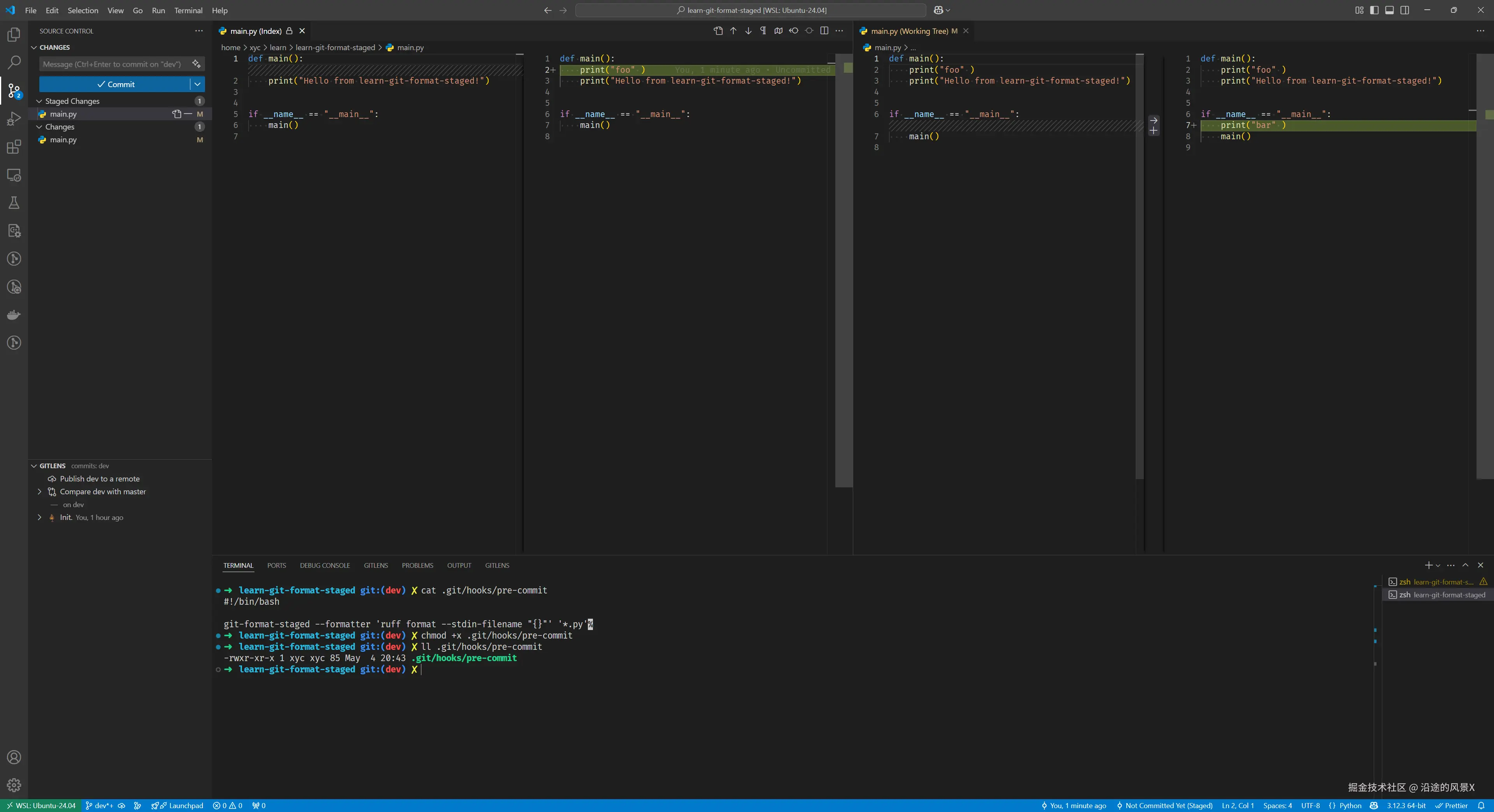
Task: Unstage main.py with the minus icon
Action: tap(188, 114)
